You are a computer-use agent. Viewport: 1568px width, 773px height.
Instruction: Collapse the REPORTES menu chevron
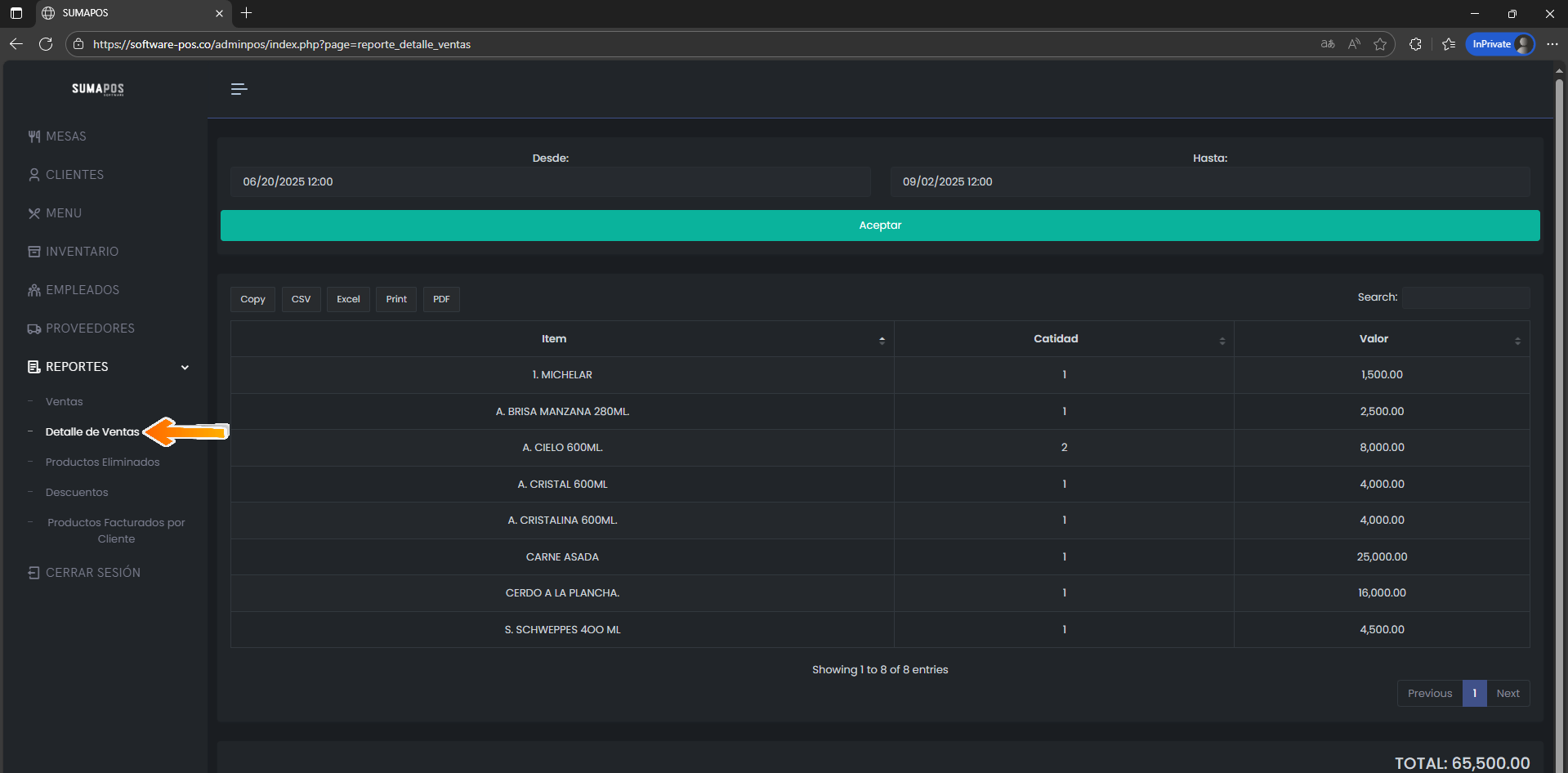(x=185, y=368)
